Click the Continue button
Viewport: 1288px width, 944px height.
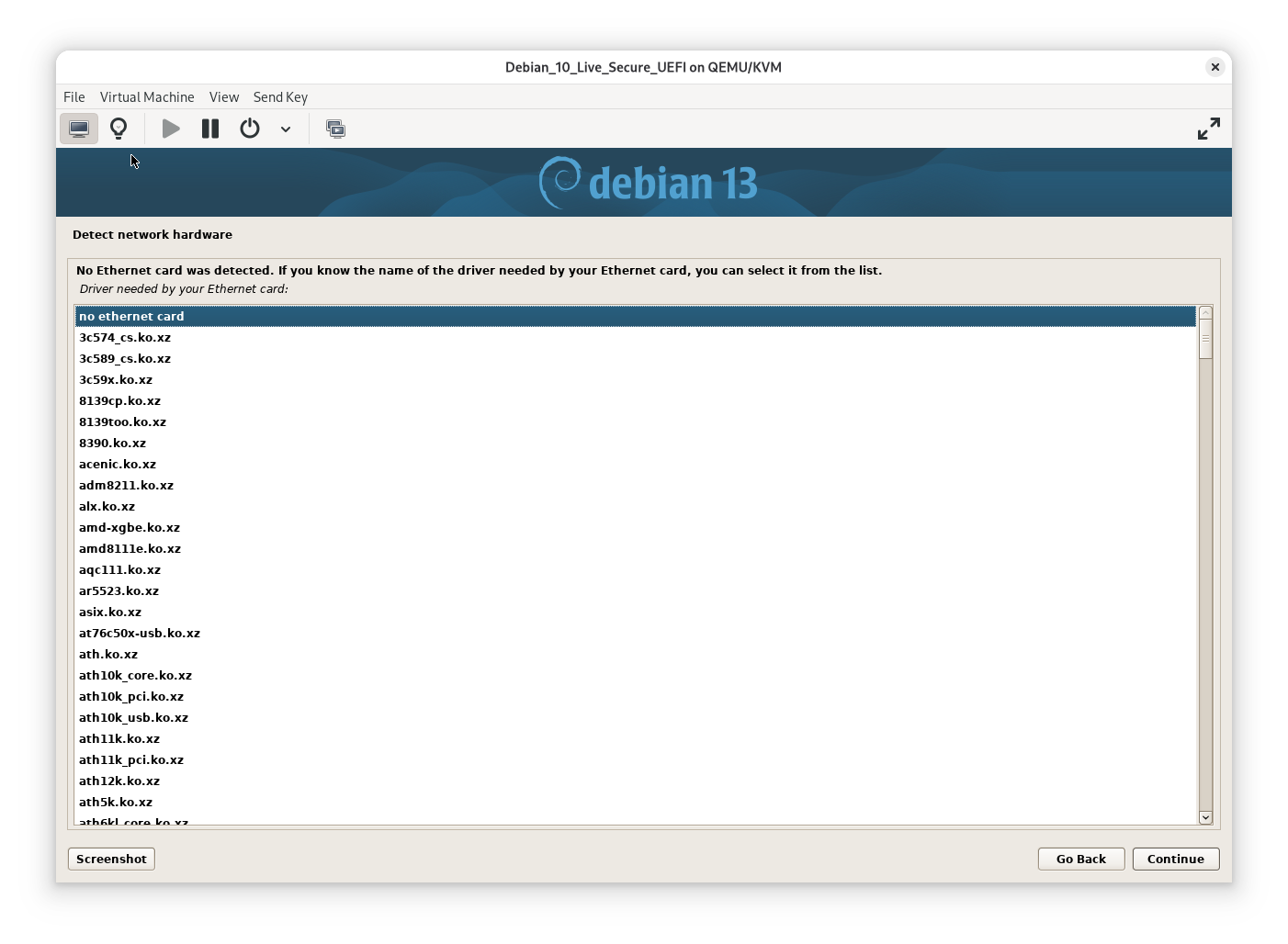pyautogui.click(x=1176, y=859)
